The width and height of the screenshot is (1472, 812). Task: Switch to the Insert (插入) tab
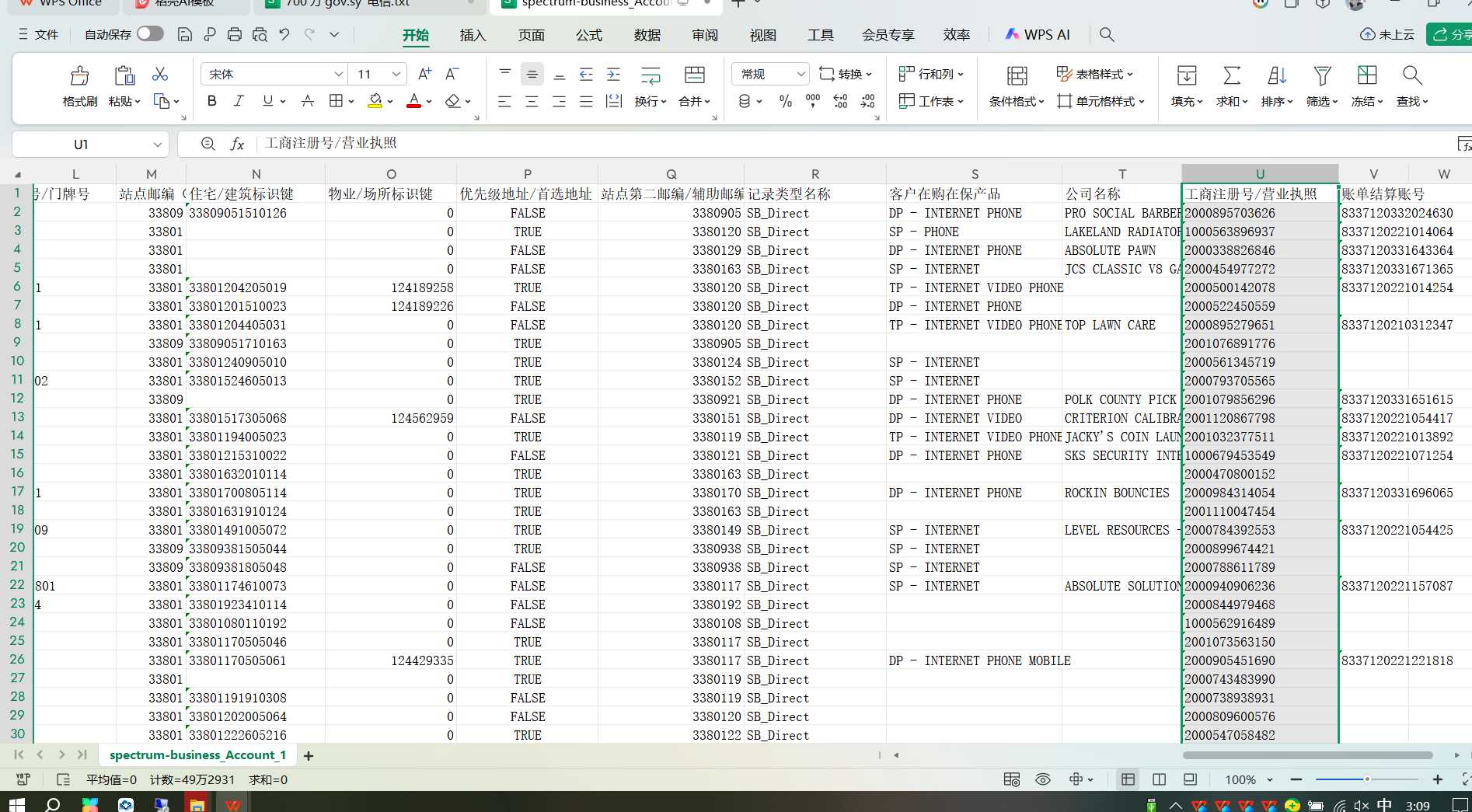(473, 34)
